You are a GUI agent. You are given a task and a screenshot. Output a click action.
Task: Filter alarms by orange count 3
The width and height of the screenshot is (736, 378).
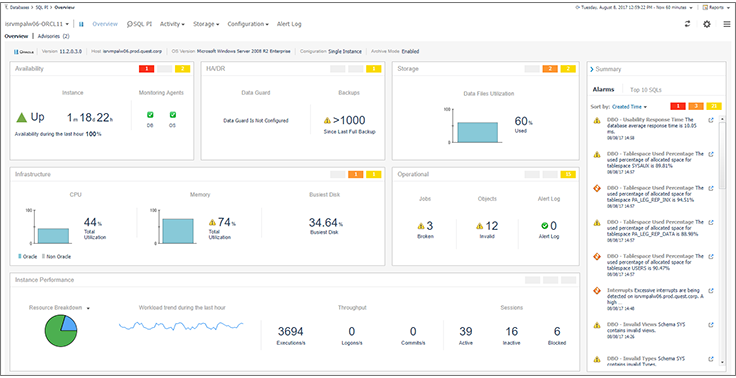pos(696,107)
